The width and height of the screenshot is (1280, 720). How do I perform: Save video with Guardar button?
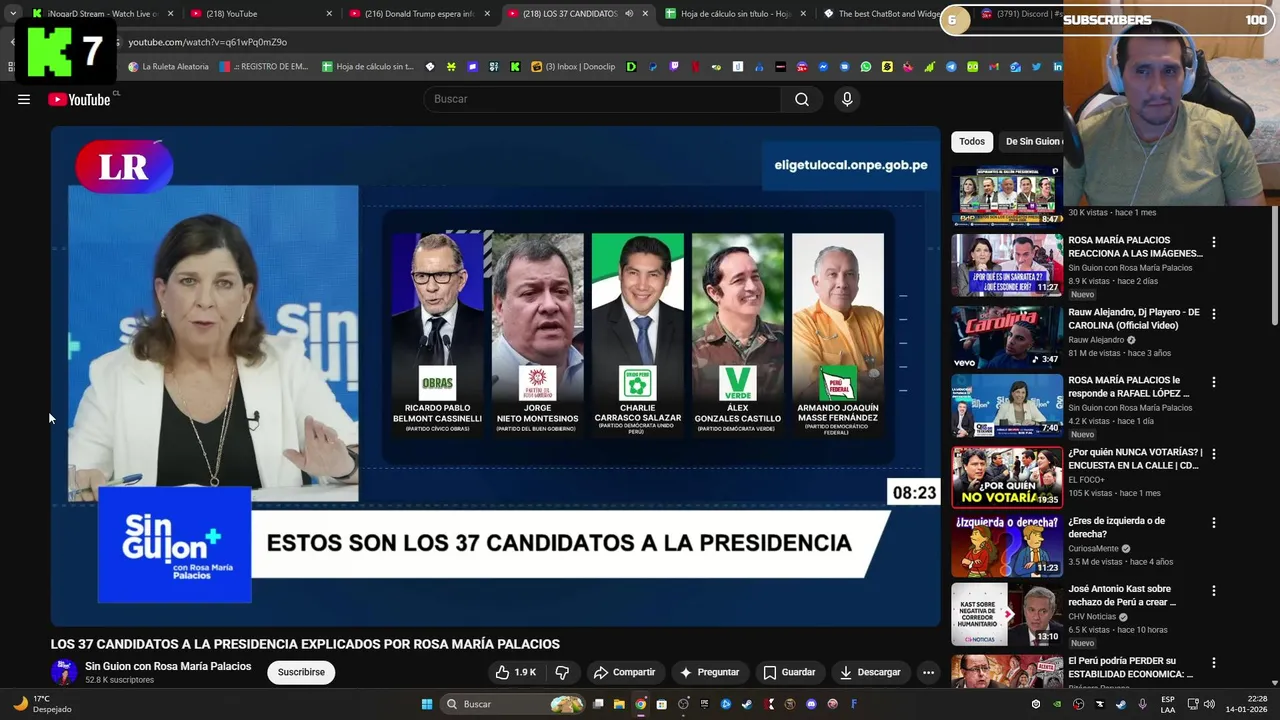[x=790, y=672]
